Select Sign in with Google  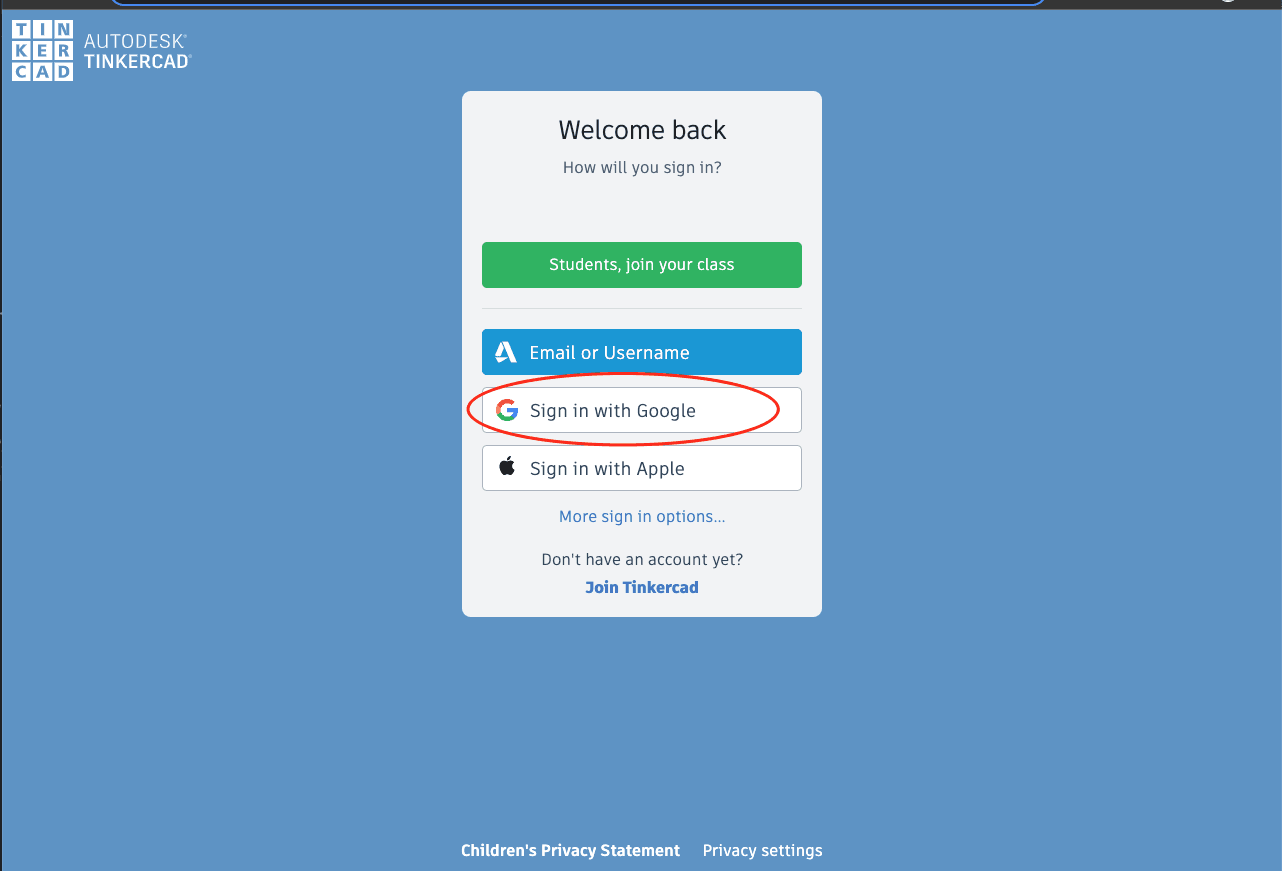coord(642,410)
